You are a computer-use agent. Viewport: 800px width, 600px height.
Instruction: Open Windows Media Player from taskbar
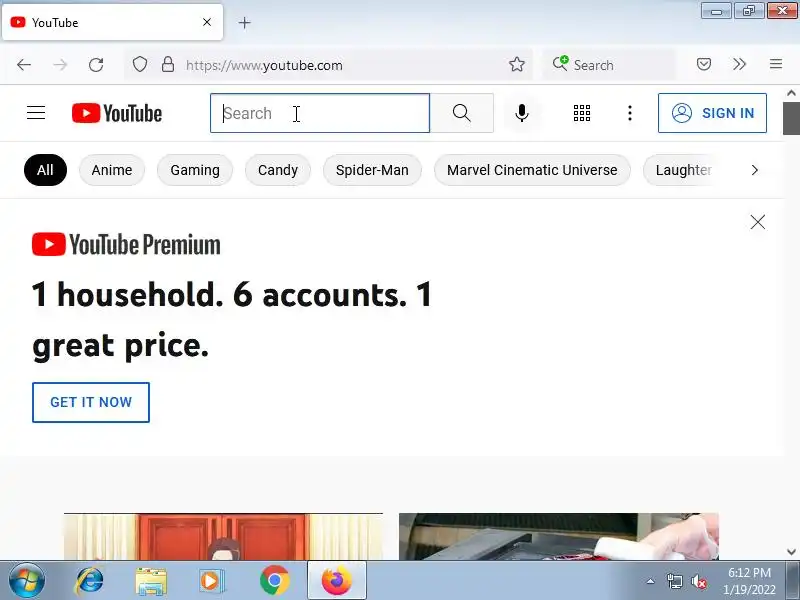[x=211, y=581]
